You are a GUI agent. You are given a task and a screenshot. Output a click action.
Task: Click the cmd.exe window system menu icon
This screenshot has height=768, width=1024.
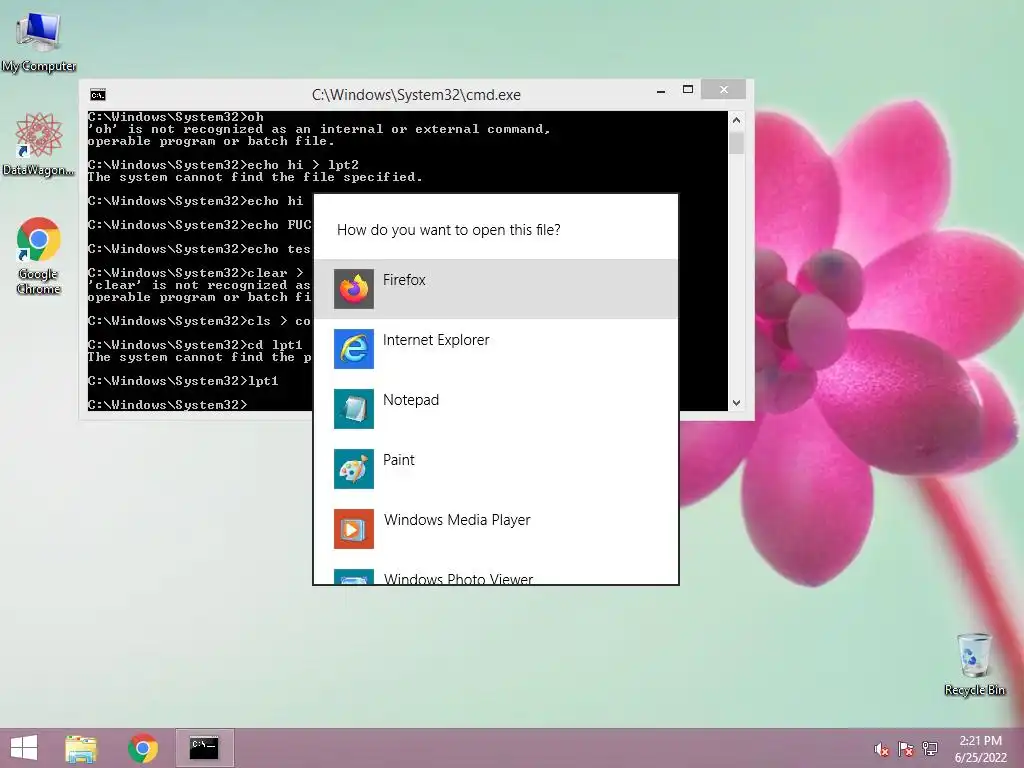98,95
